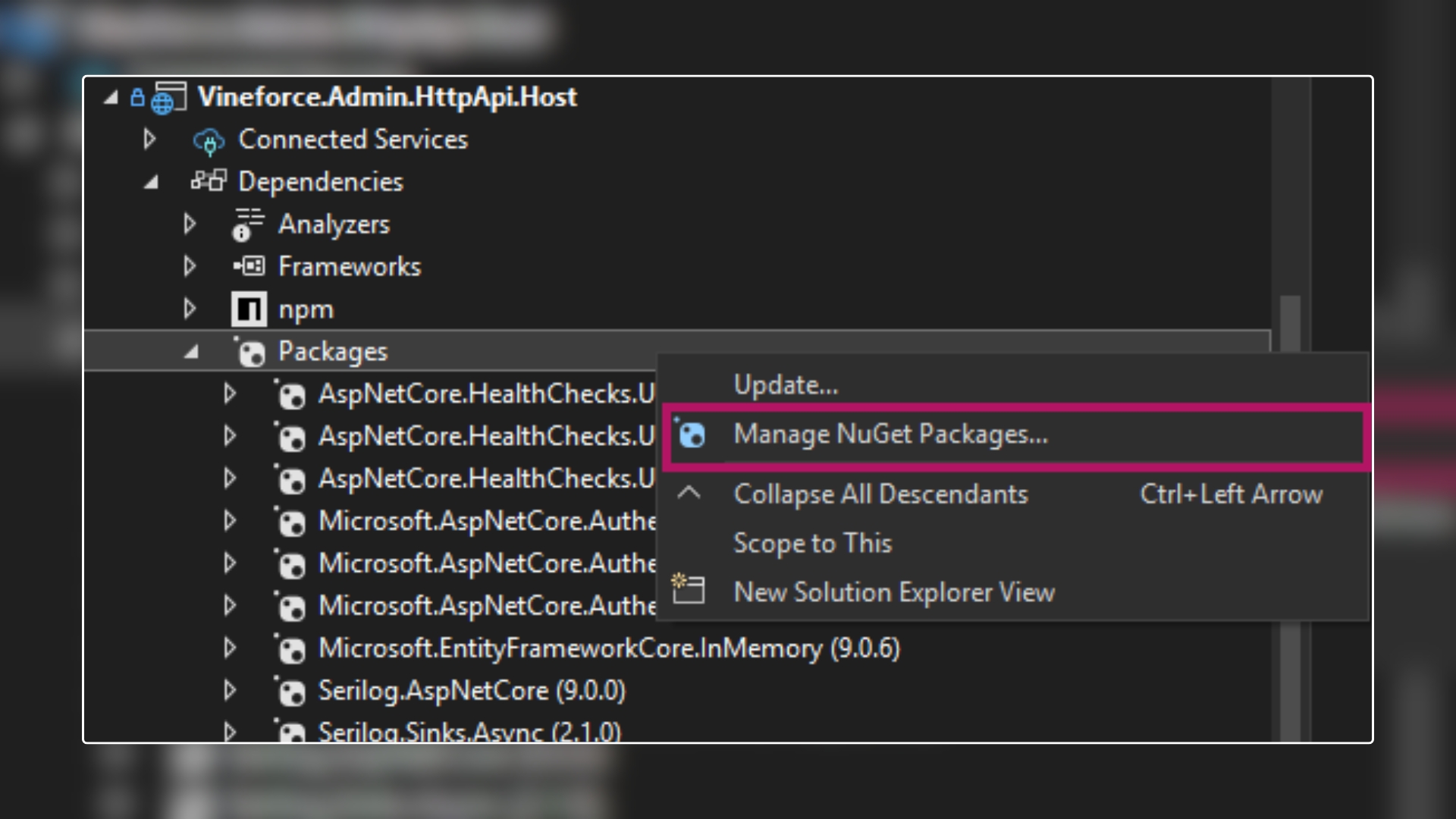Collapse the Packages node
Image resolution: width=1456 pixels, height=819 pixels.
(191, 352)
